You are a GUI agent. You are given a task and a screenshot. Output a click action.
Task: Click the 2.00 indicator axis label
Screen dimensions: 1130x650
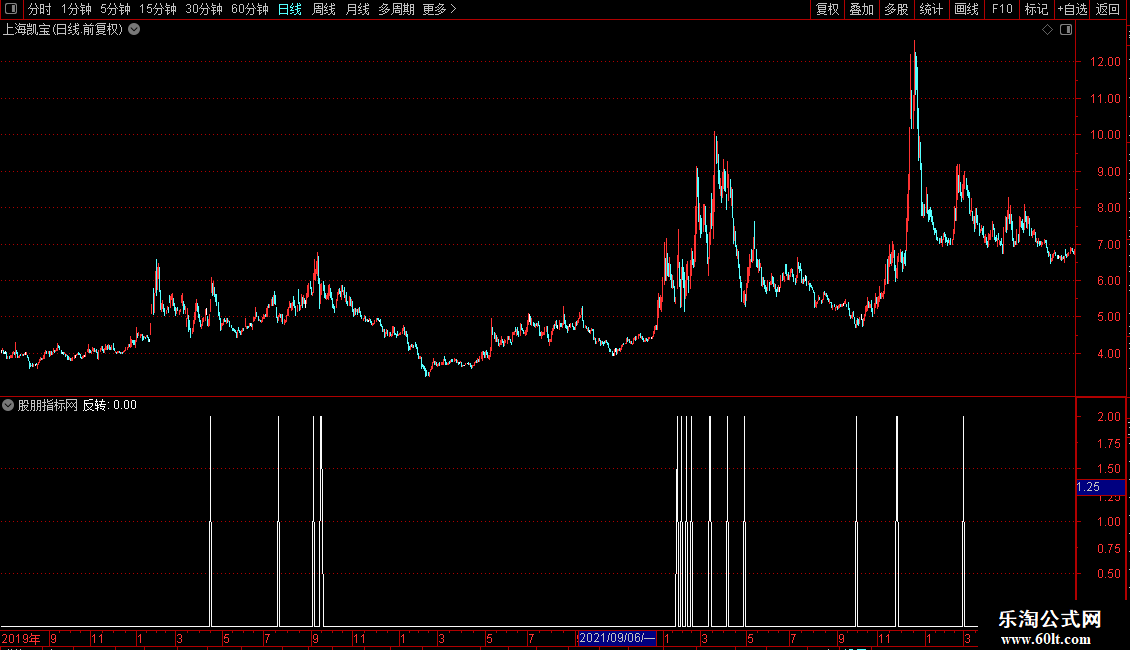click(x=1108, y=417)
